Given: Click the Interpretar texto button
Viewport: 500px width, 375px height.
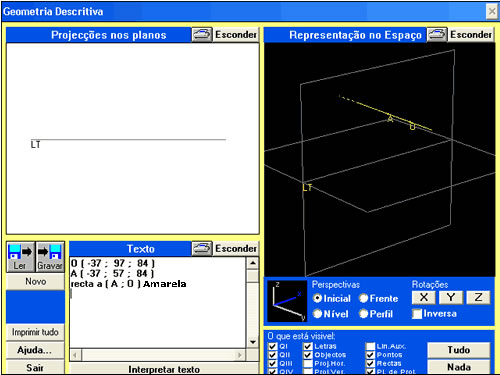Looking at the screenshot, I should [164, 369].
